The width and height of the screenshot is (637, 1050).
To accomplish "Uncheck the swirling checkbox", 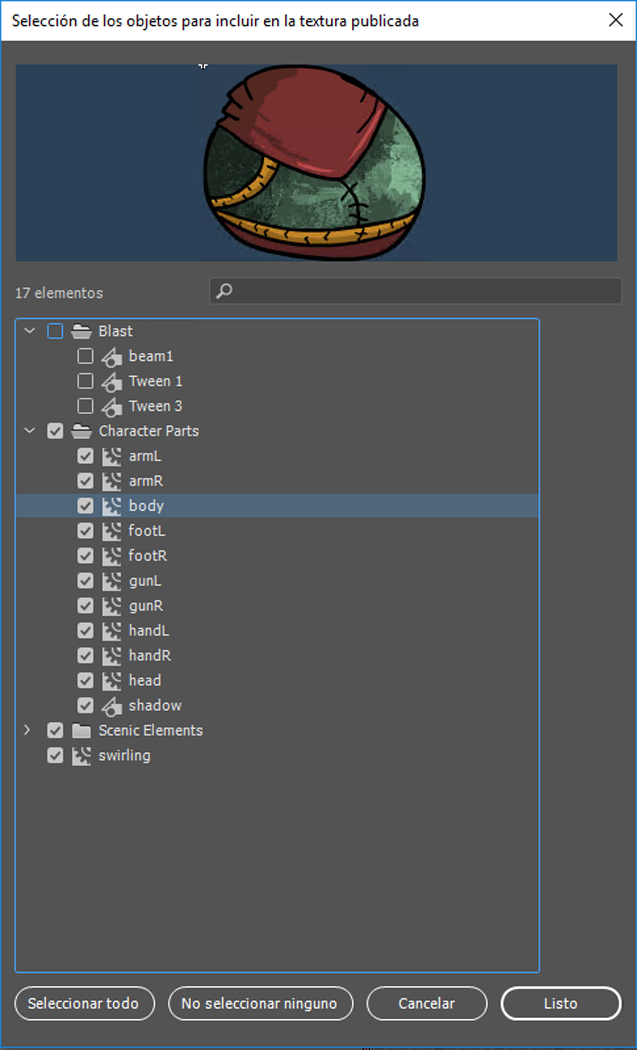I will pyautogui.click(x=56, y=756).
